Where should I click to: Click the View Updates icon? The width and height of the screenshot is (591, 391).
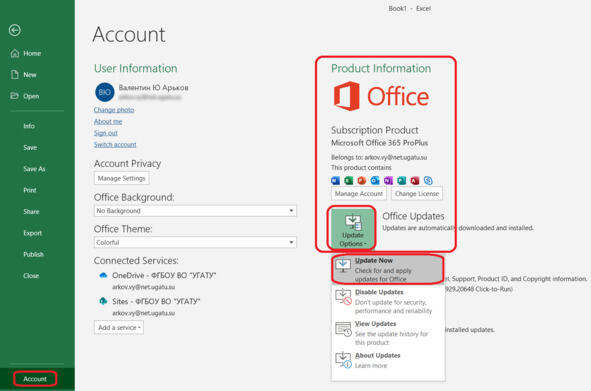[x=343, y=329]
